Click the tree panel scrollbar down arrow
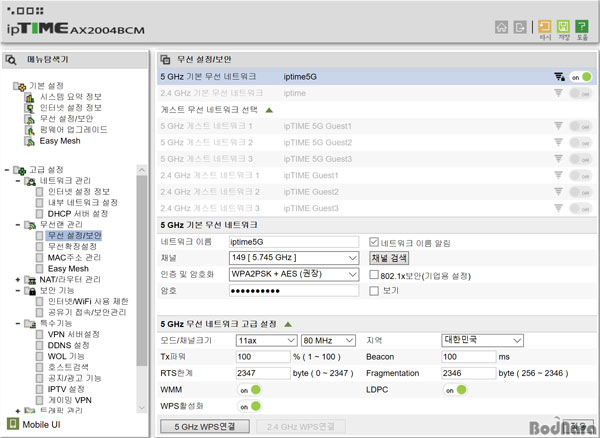 142,408
